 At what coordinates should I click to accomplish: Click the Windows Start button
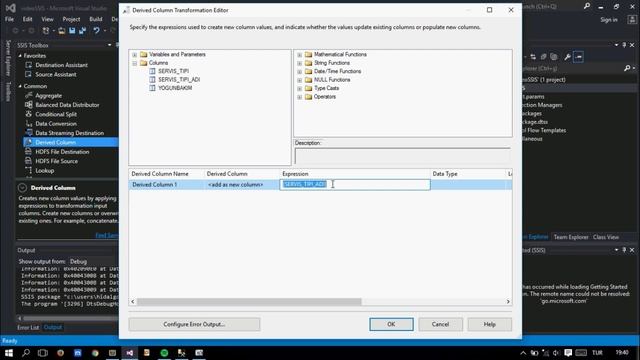point(9,353)
